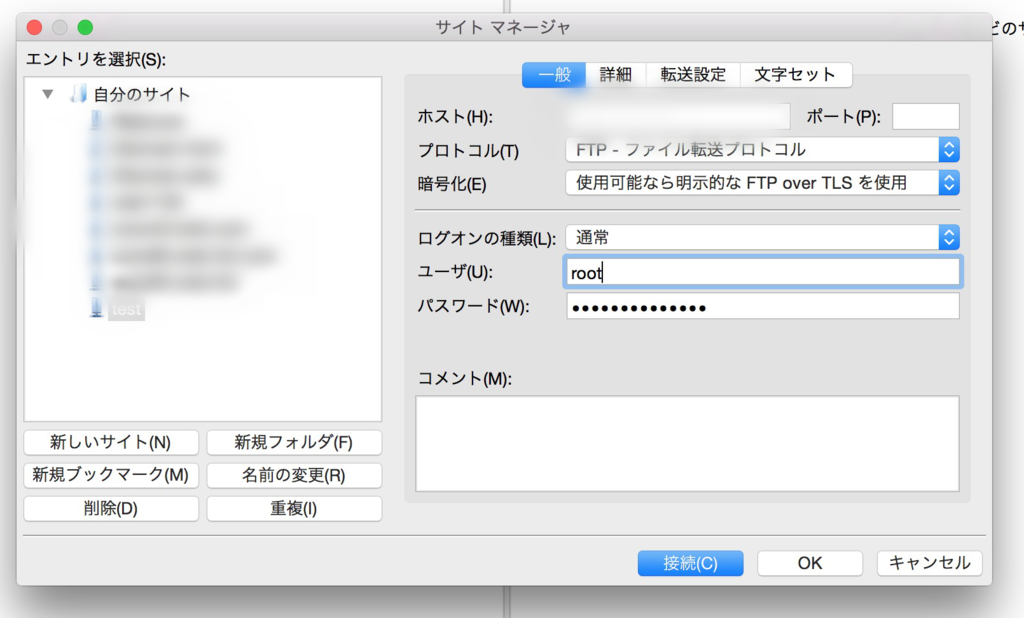Click the コメント text area
The image size is (1024, 618).
click(687, 444)
